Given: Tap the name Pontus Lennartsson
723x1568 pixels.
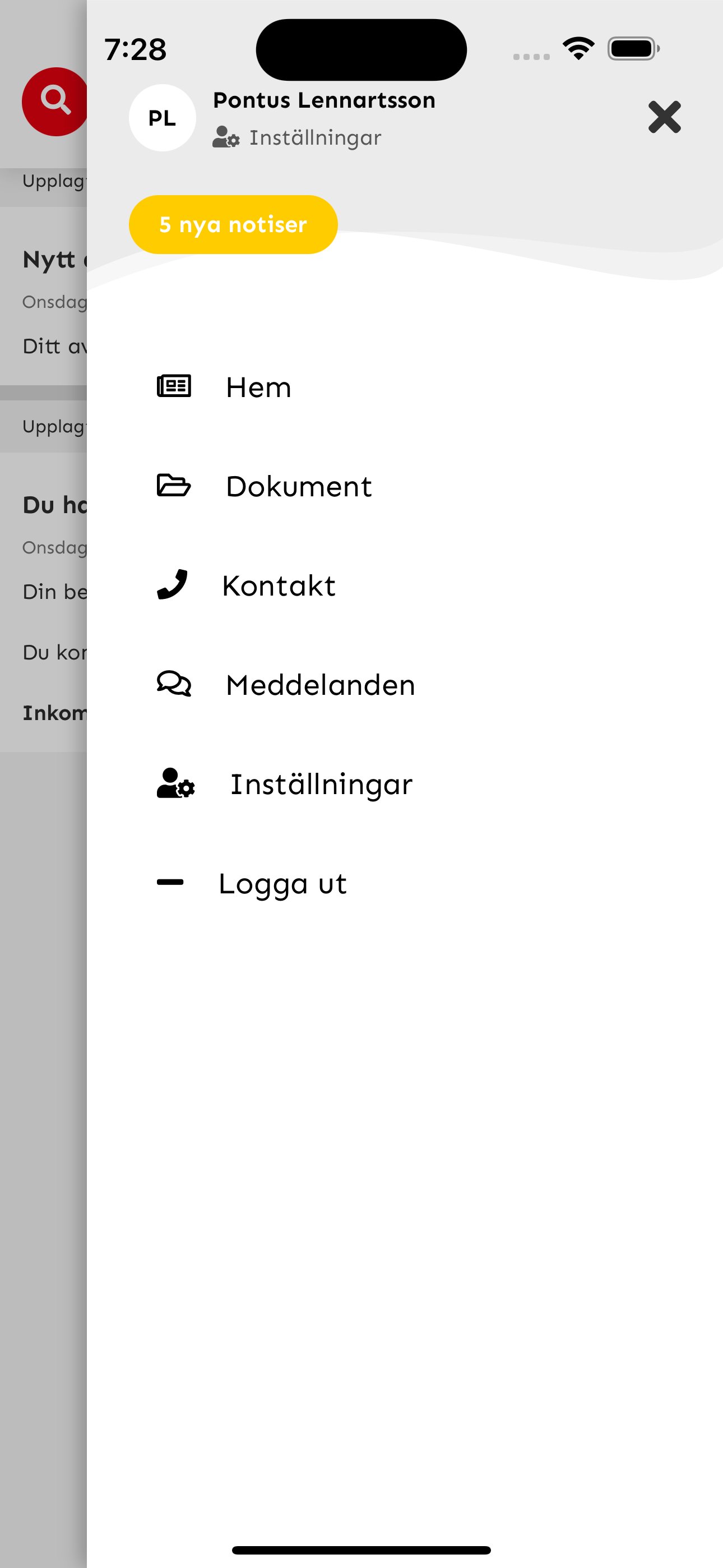Looking at the screenshot, I should pos(325,100).
